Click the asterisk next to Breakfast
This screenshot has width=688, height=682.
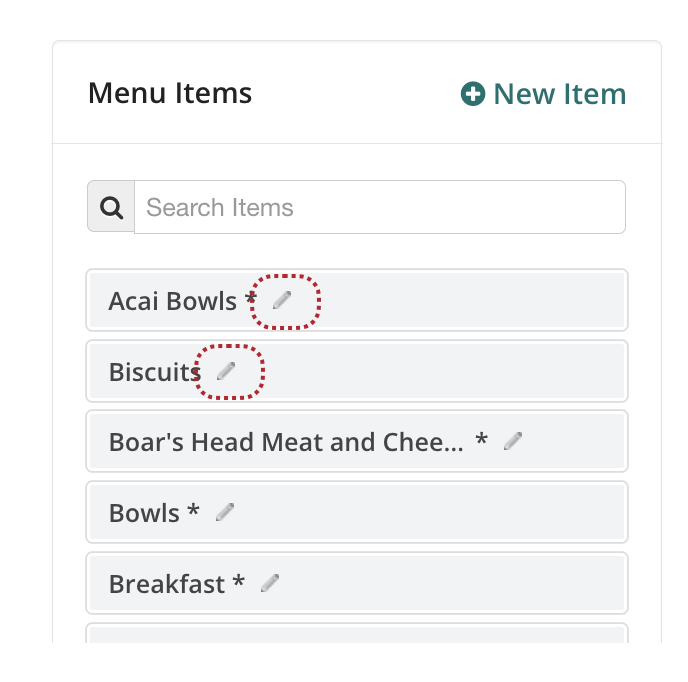point(239,583)
